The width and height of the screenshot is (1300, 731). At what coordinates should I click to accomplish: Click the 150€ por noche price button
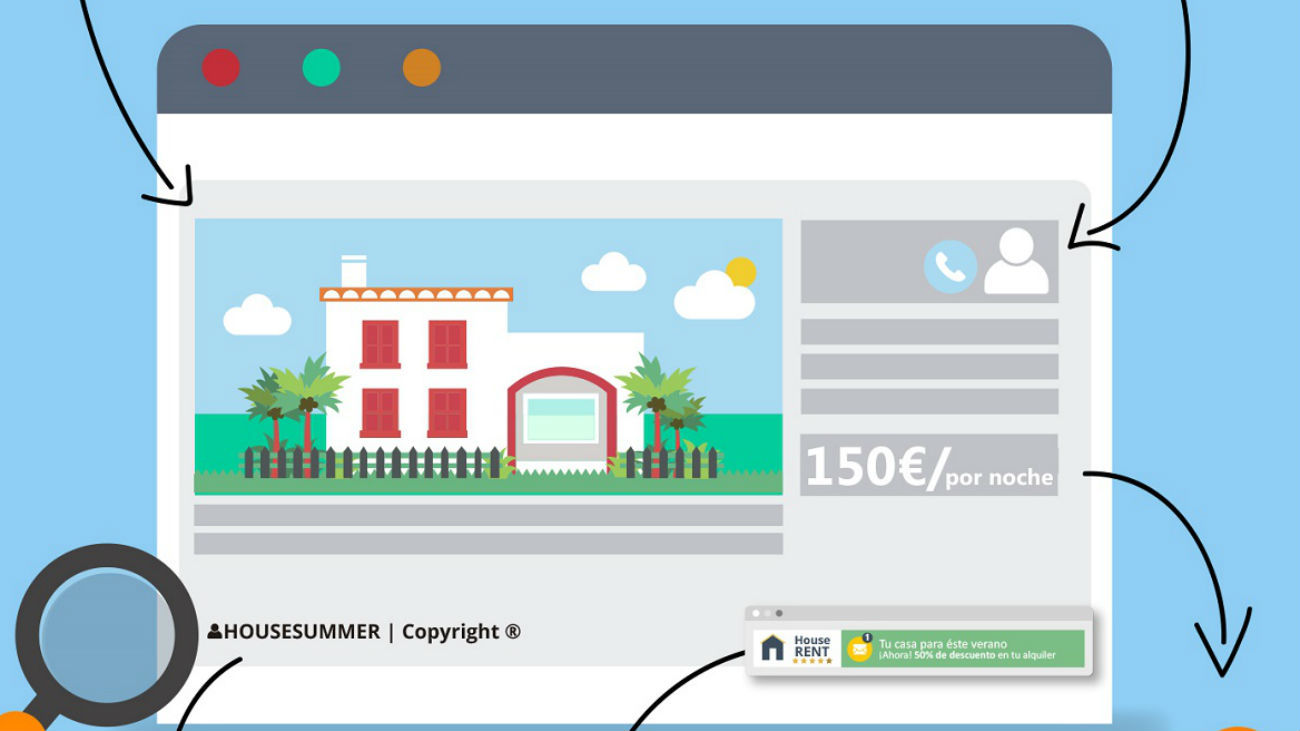(x=928, y=465)
